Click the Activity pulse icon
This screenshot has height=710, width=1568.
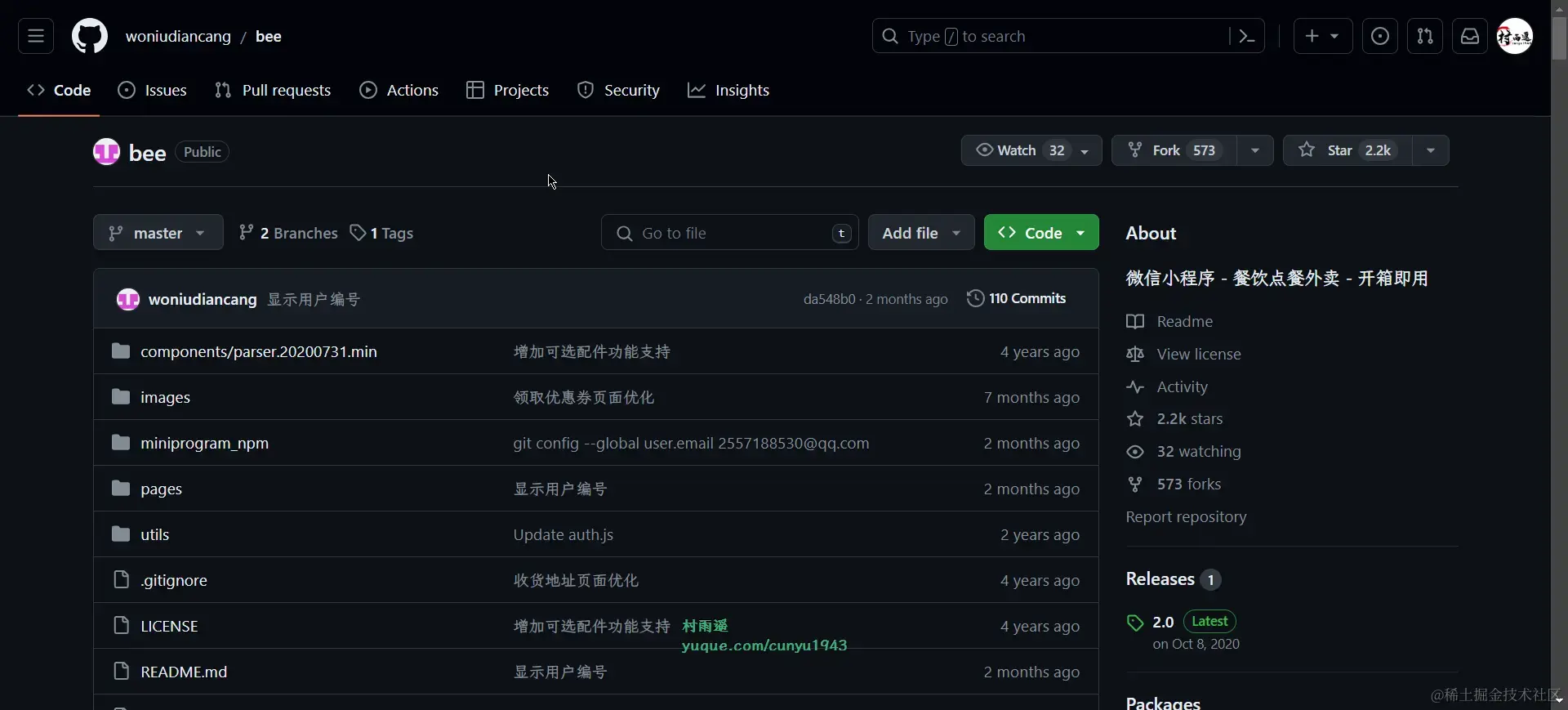[1135, 386]
